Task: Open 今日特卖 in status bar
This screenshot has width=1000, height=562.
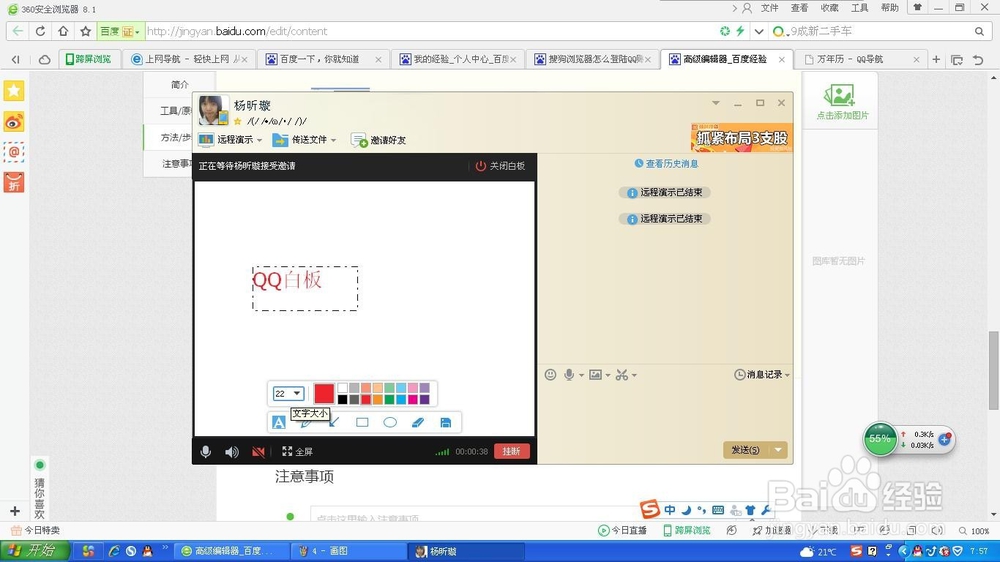Action: 36,530
